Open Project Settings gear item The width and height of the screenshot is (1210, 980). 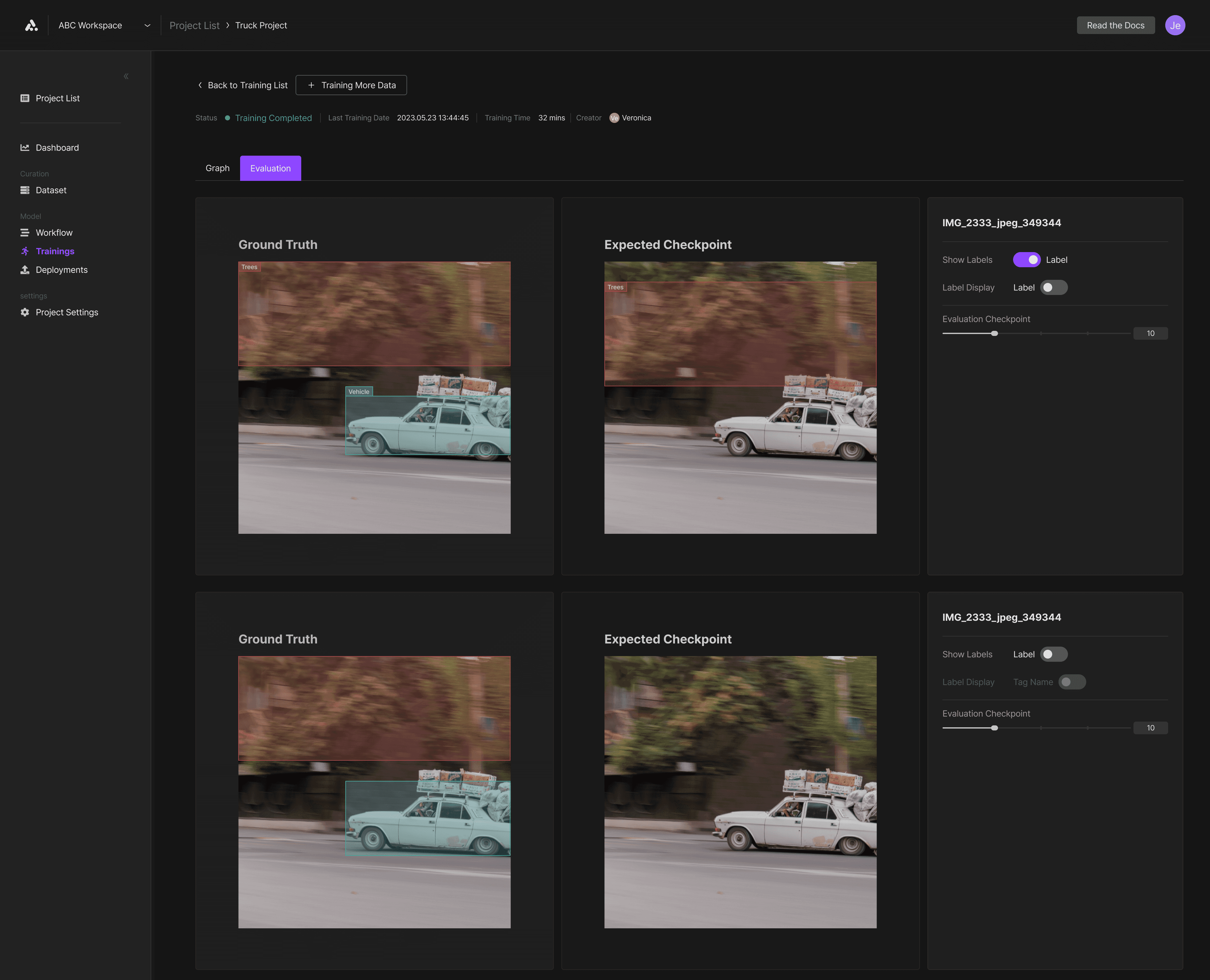coord(66,312)
